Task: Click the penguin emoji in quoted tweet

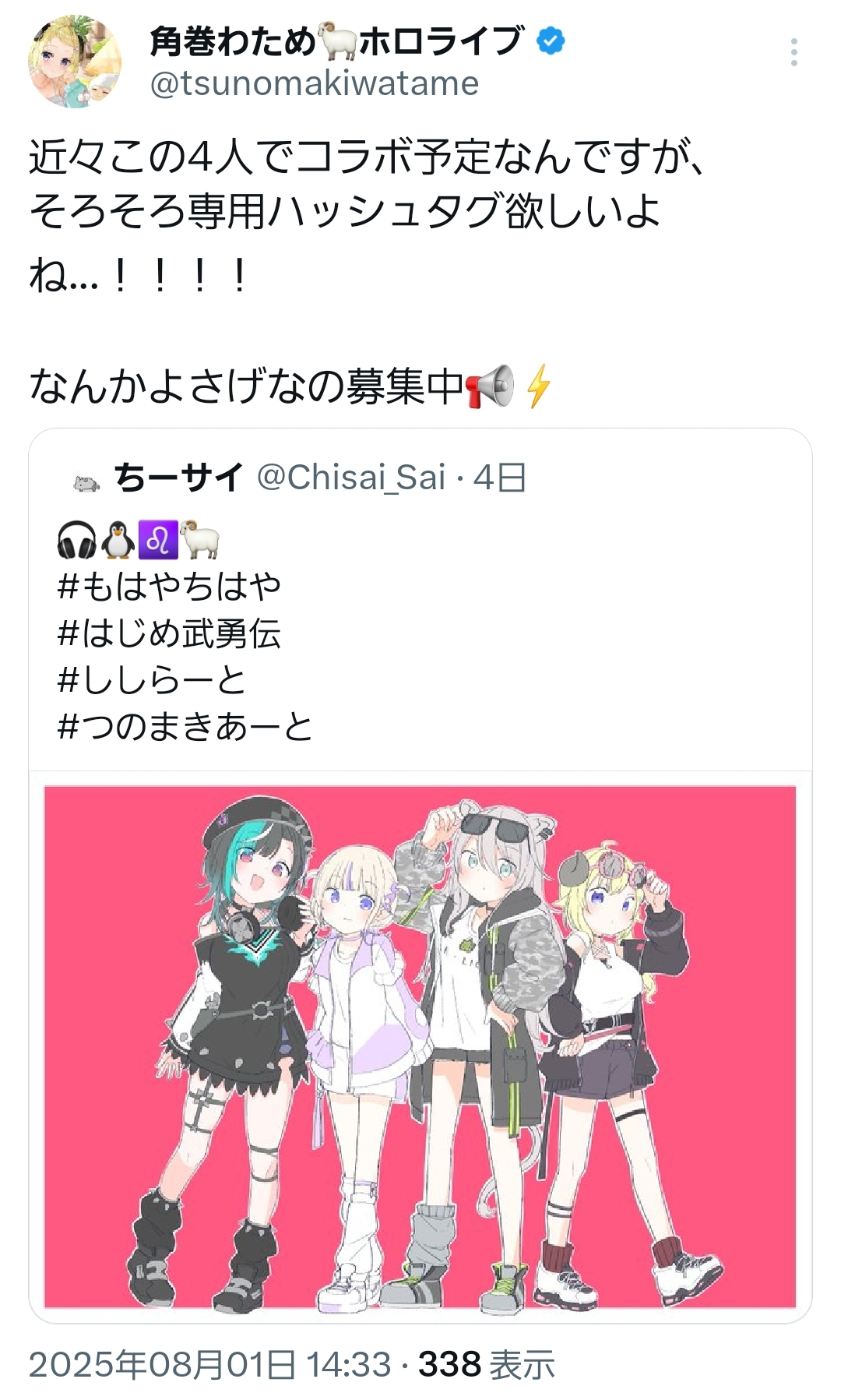Action: 118,540
